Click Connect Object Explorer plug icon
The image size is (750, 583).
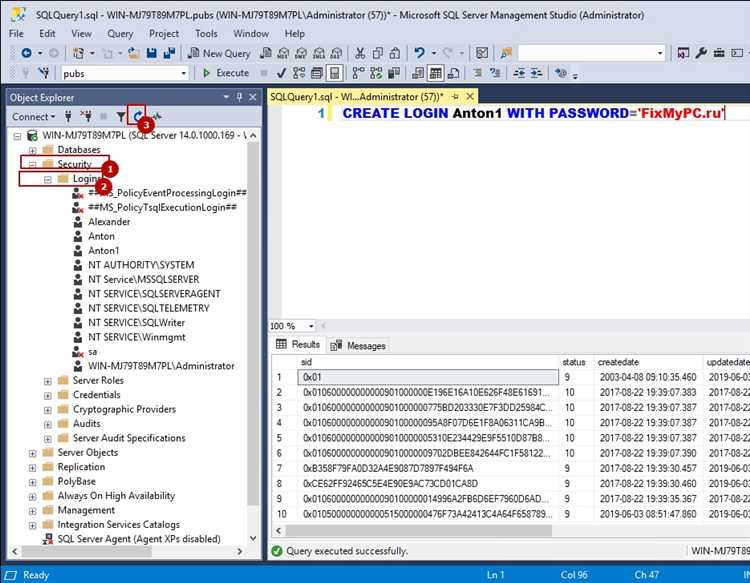point(68,116)
